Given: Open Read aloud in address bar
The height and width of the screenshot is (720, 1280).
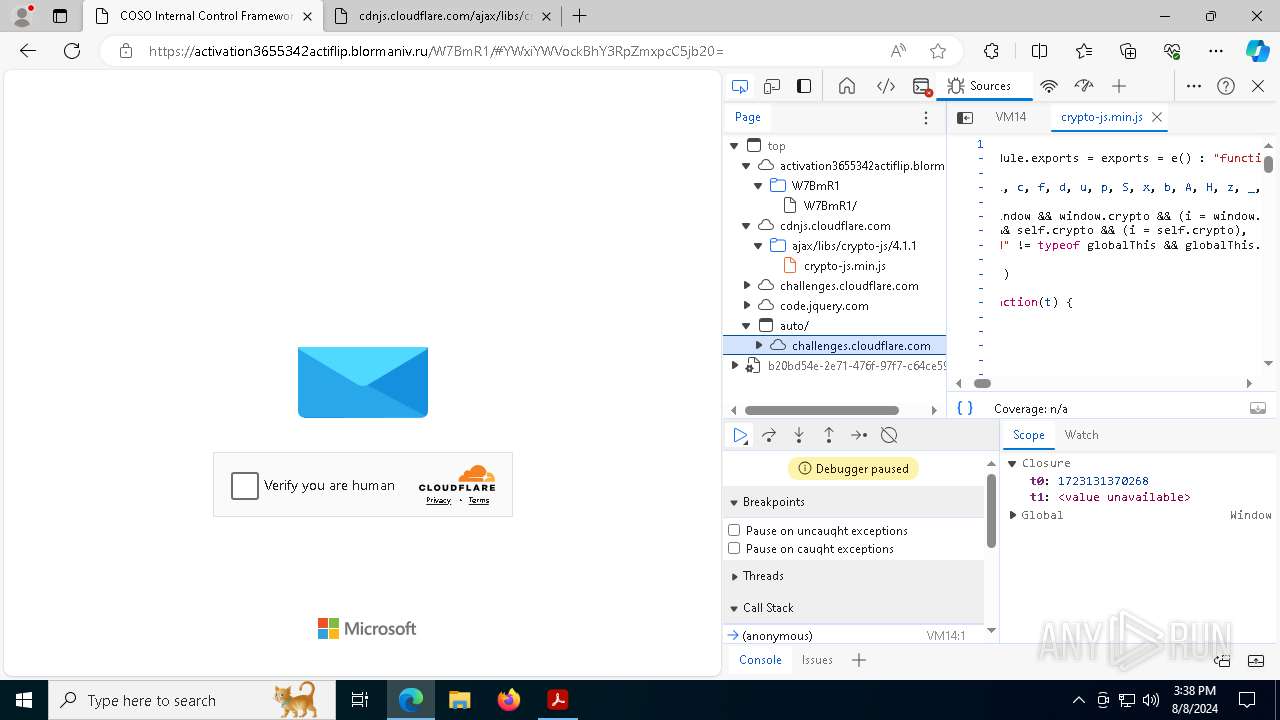Looking at the screenshot, I should [x=898, y=51].
